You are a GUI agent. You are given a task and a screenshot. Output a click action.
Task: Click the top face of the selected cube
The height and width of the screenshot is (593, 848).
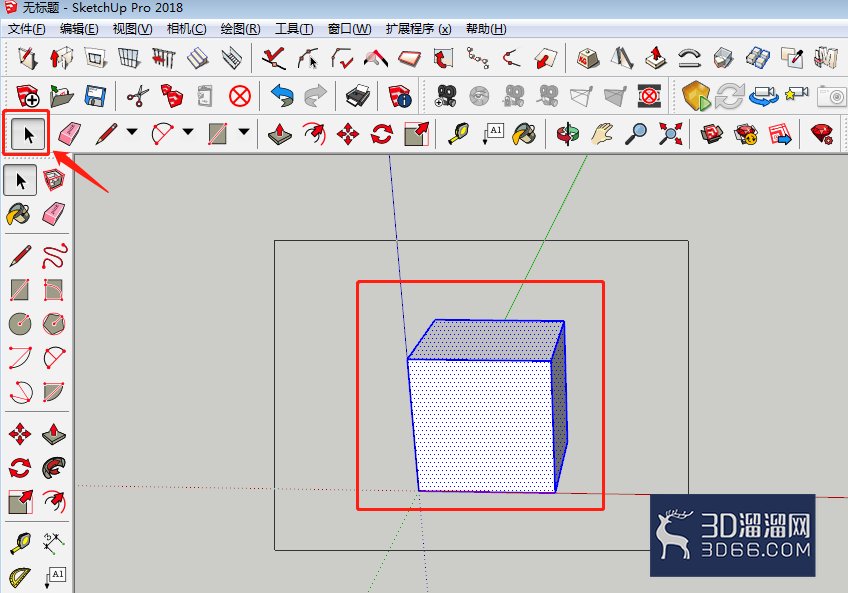click(487, 340)
